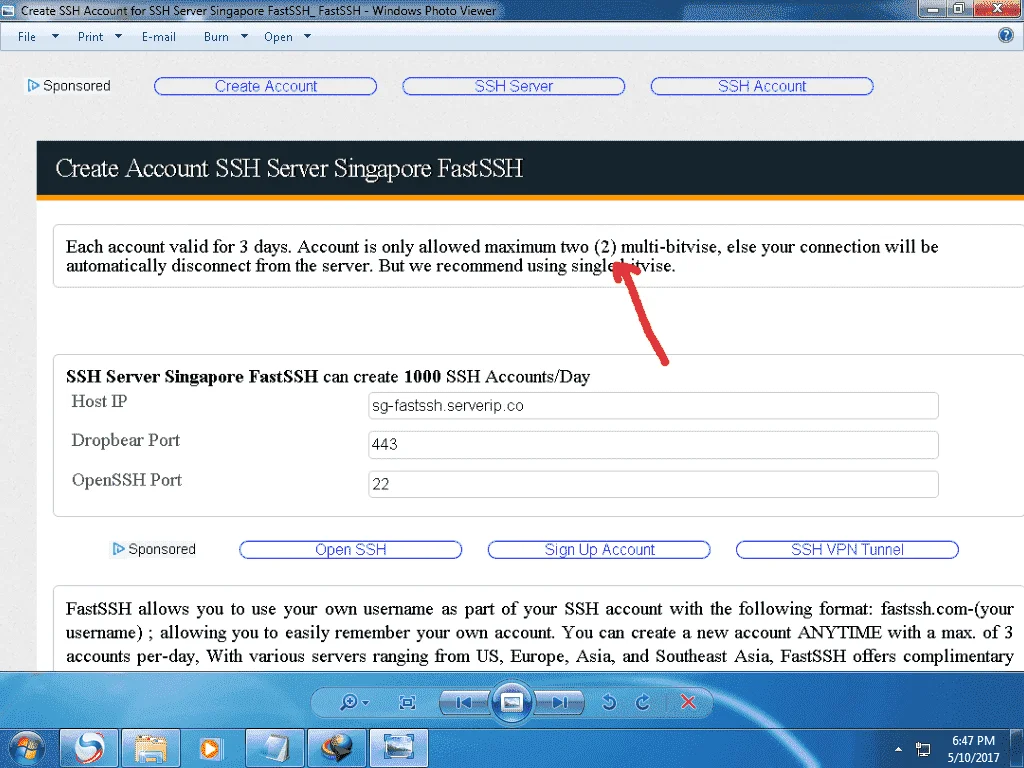The height and width of the screenshot is (768, 1024).
Task: Click the Actual Size fit icon
Action: pyautogui.click(x=407, y=702)
